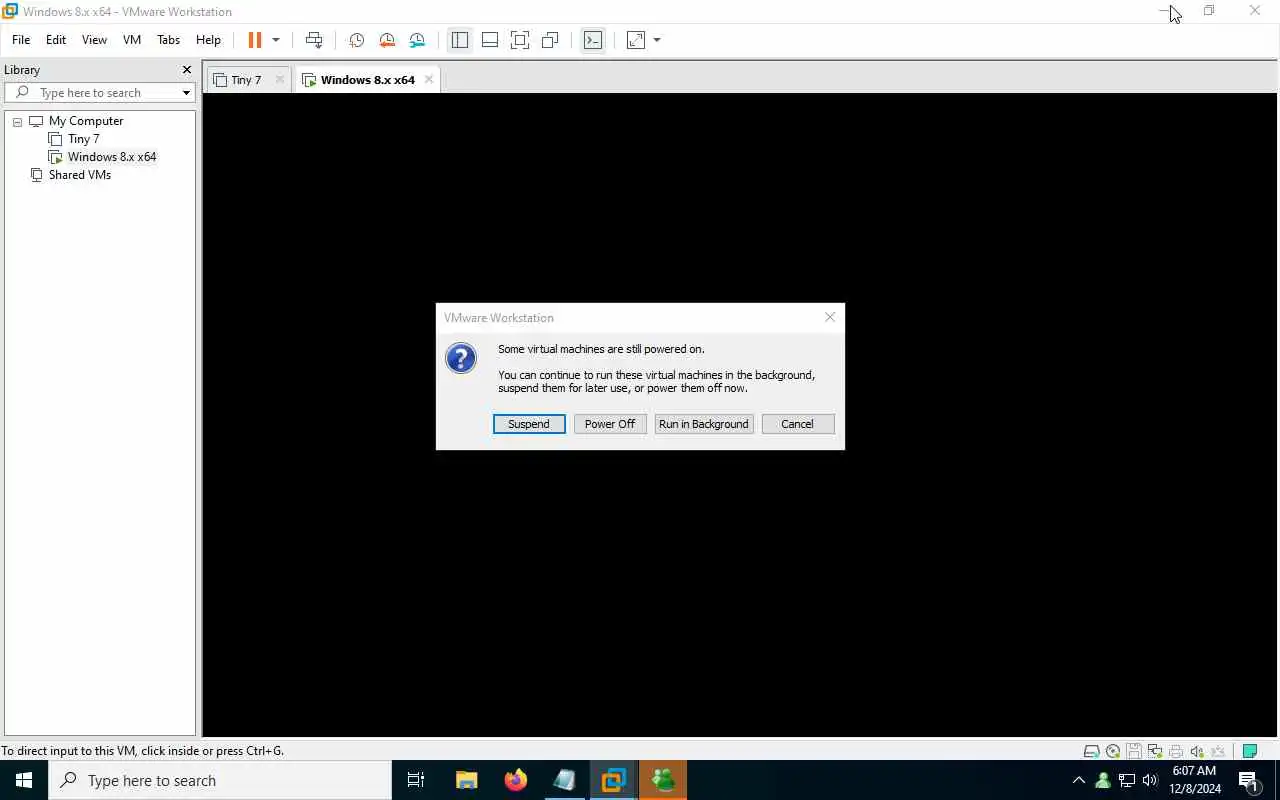This screenshot has width=1280, height=800.
Task: Open the volume tray icon
Action: (1150, 780)
